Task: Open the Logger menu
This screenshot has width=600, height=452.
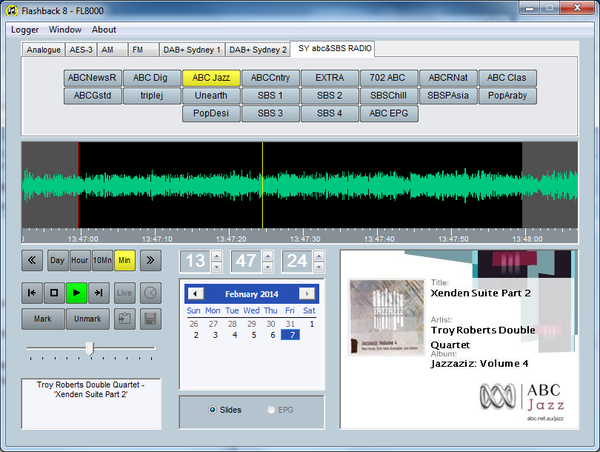Action: pyautogui.click(x=25, y=29)
